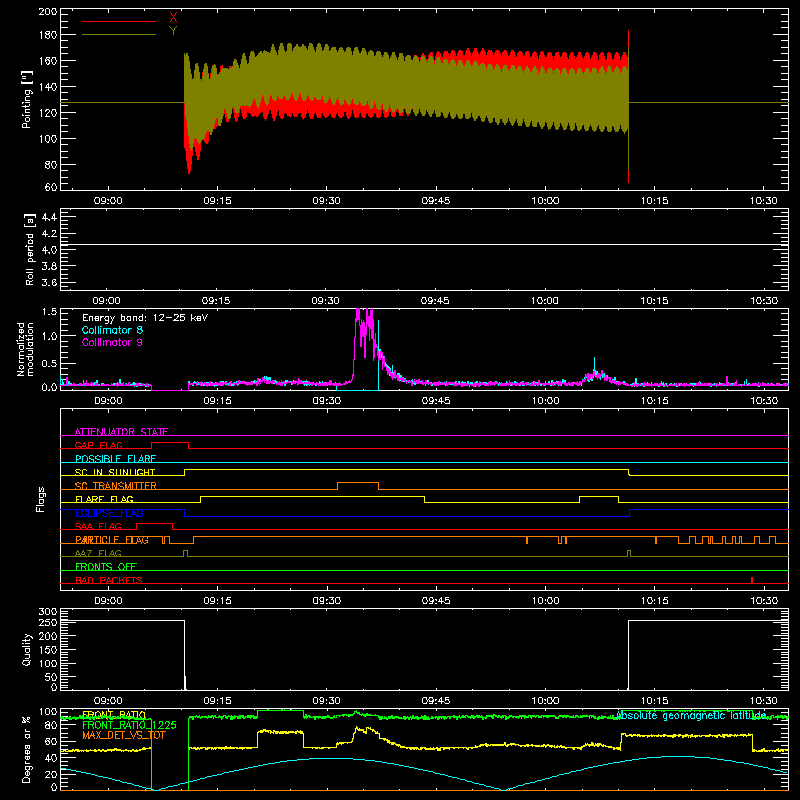Image resolution: width=800 pixels, height=800 pixels.
Task: Click the 'Flags' axis title
Action: (40, 499)
